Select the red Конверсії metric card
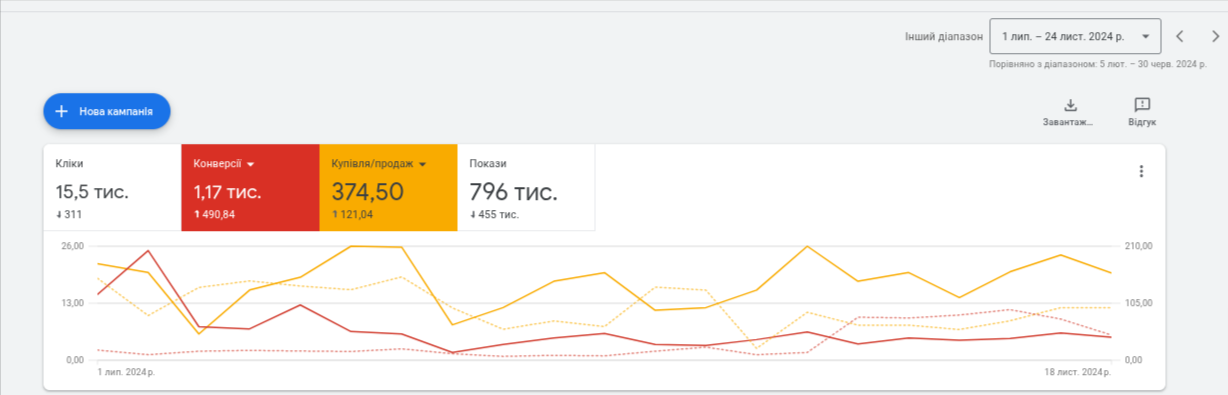This screenshot has width=1228, height=395. (x=250, y=188)
